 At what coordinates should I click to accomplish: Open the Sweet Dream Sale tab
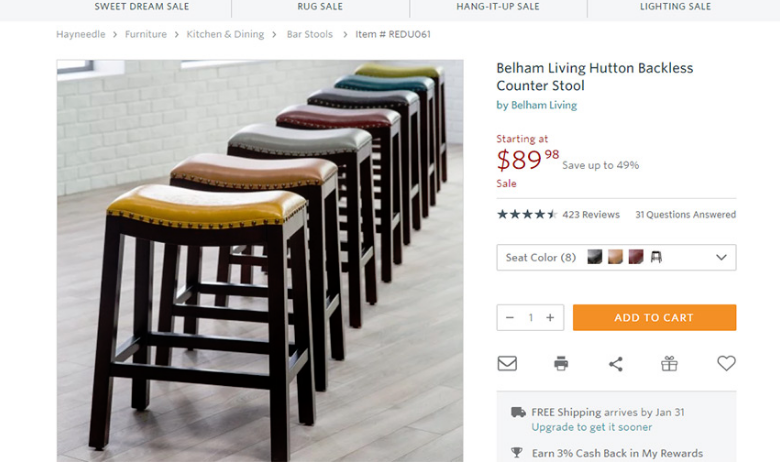coord(142,7)
